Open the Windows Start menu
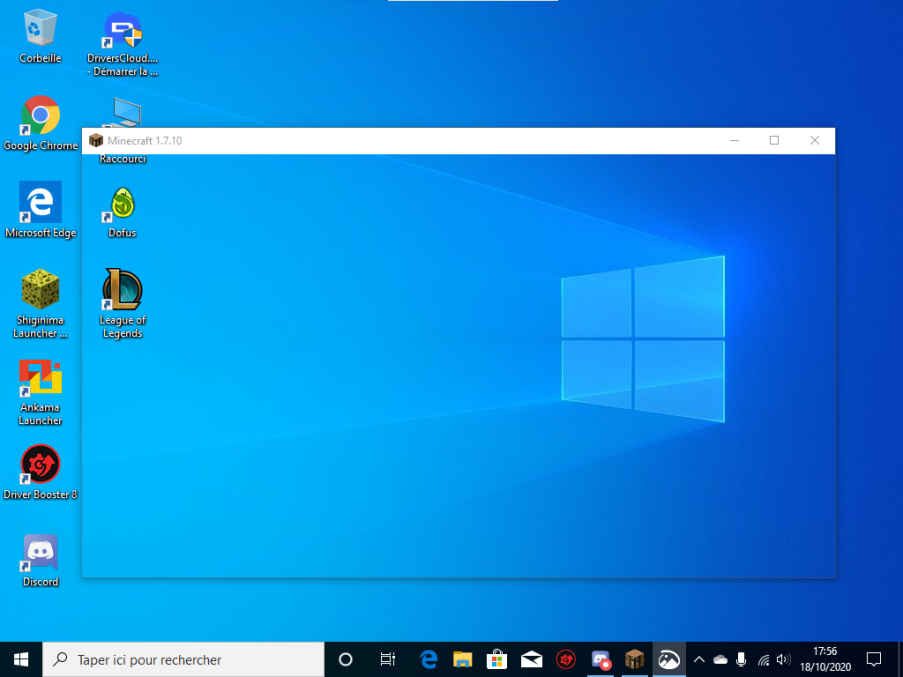Screen dimensions: 903x677 21,659
